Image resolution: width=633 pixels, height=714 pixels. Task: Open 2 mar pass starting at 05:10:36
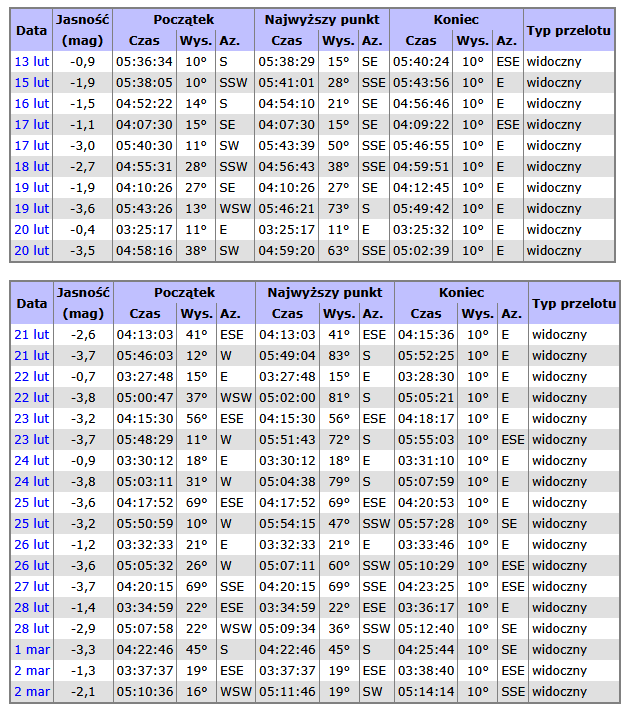tap(31, 691)
